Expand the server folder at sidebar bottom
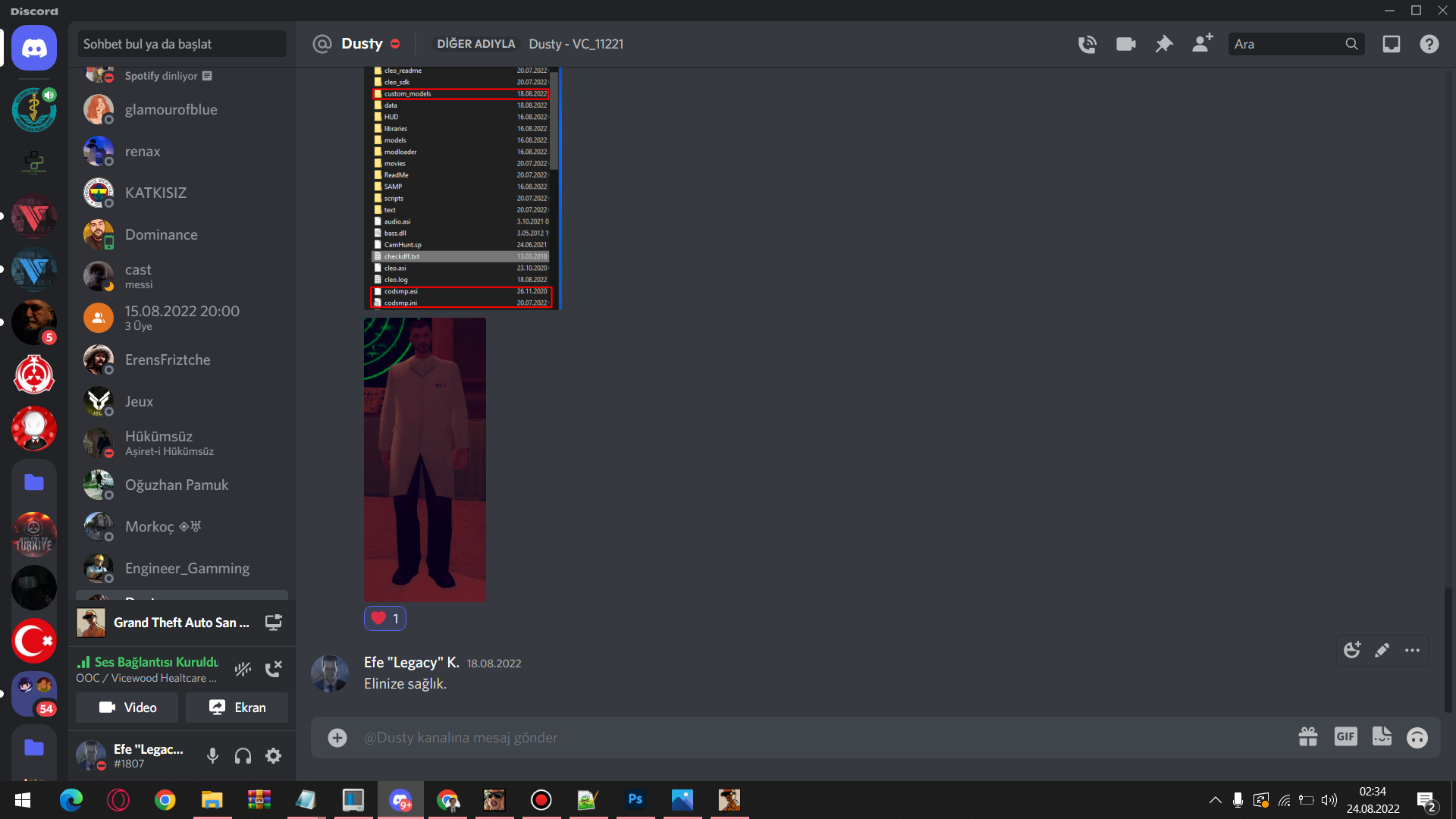The height and width of the screenshot is (819, 1456). (x=34, y=747)
